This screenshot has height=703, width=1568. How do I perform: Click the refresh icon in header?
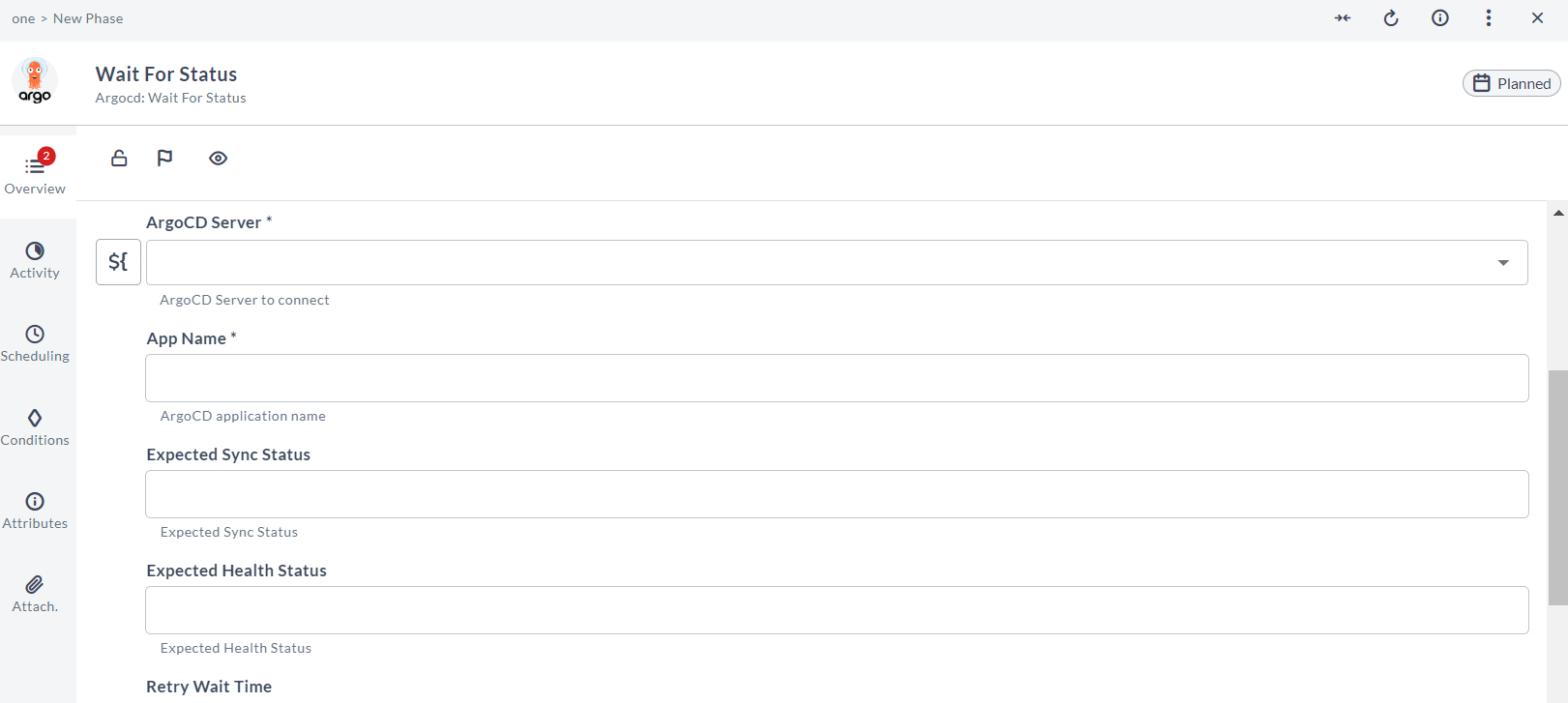click(x=1391, y=18)
